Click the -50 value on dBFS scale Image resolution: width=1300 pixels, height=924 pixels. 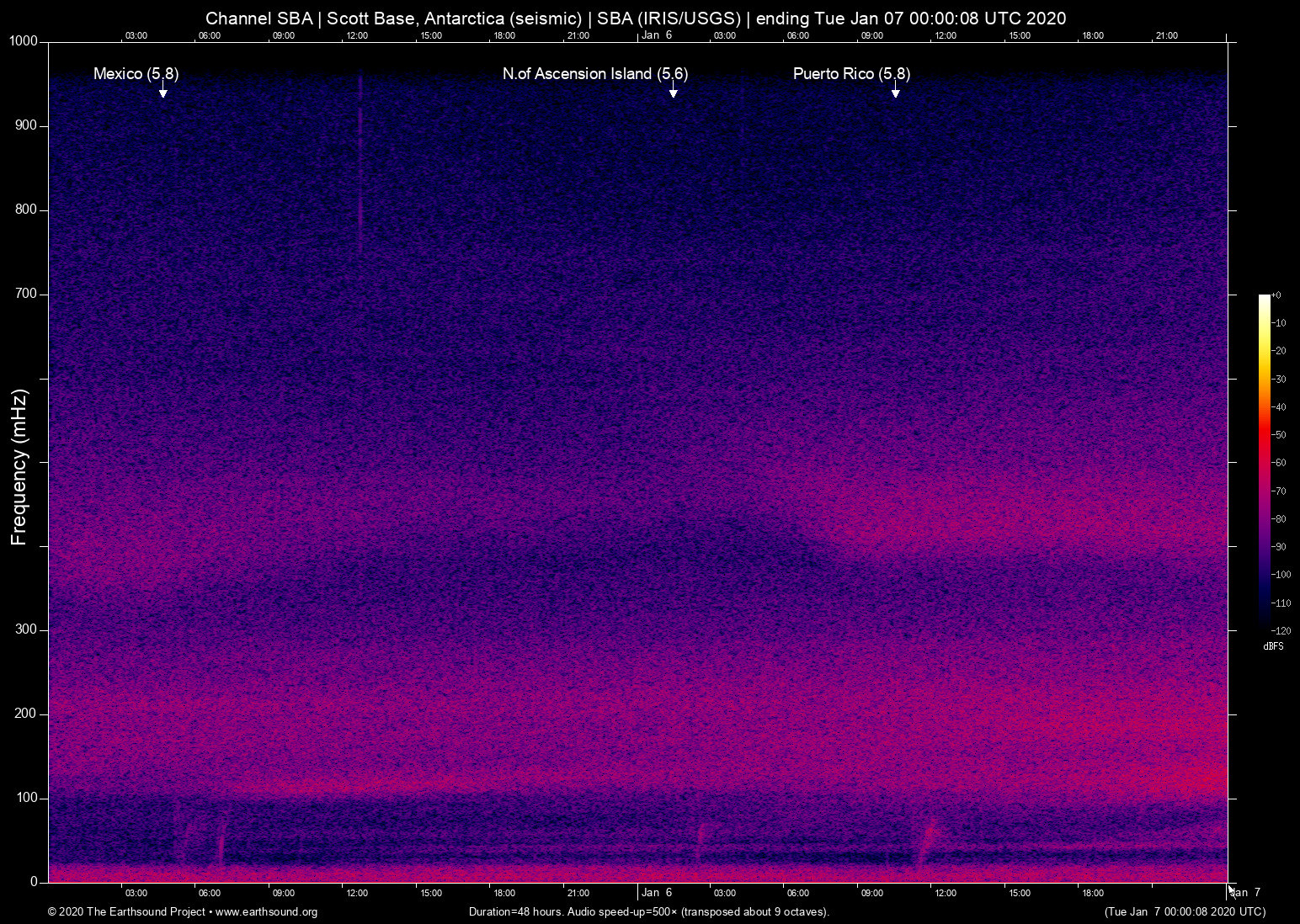[1279, 435]
